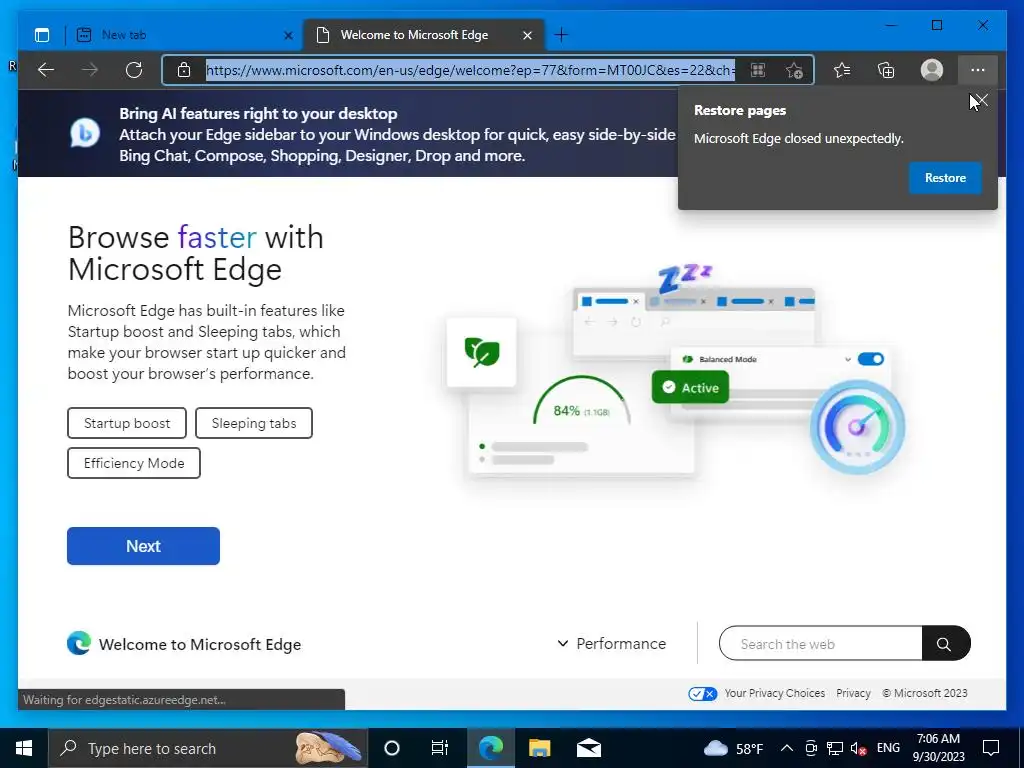Click the Edge logo at page bottom

(79, 643)
